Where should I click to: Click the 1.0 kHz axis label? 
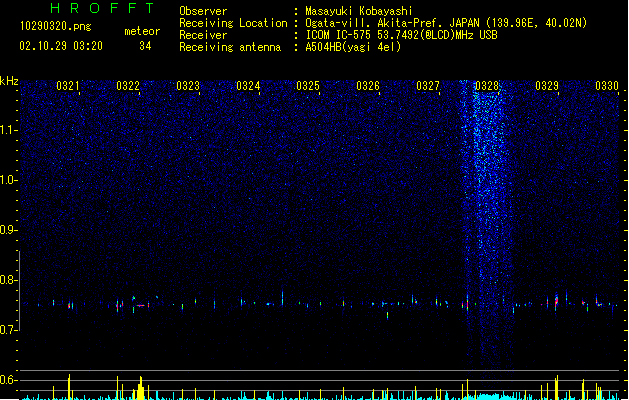tap(8, 180)
